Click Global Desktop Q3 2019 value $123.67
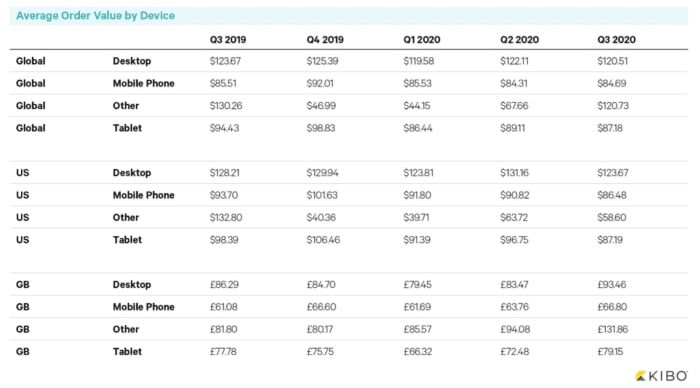Image resolution: width=700 pixels, height=388 pixels. pyautogui.click(x=225, y=61)
